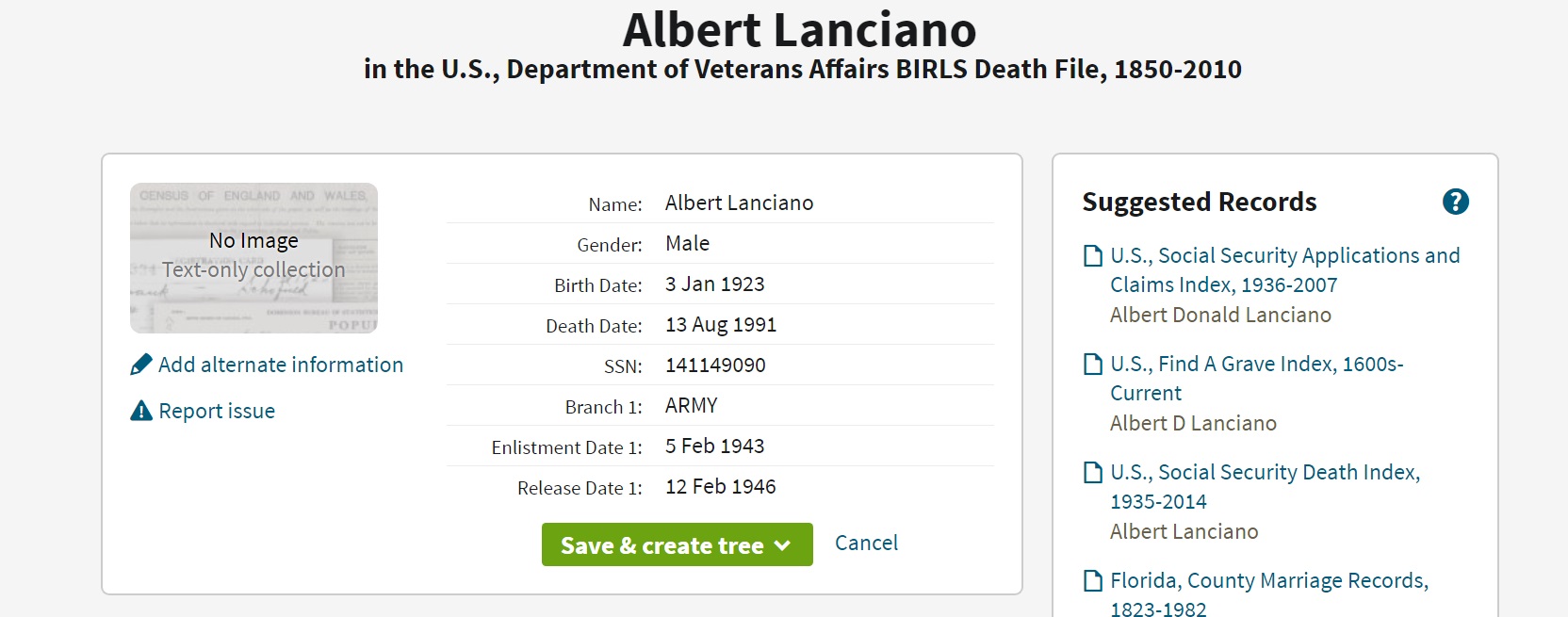Viewport: 1568px width, 617px height.
Task: Open the Report issue link
Action: (217, 411)
